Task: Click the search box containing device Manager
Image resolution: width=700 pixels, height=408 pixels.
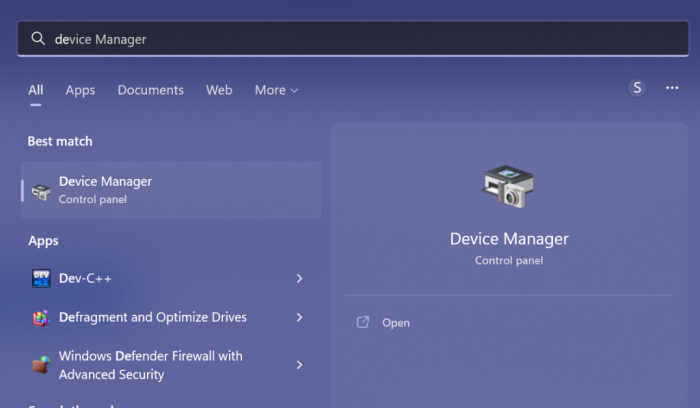Action: tap(353, 39)
